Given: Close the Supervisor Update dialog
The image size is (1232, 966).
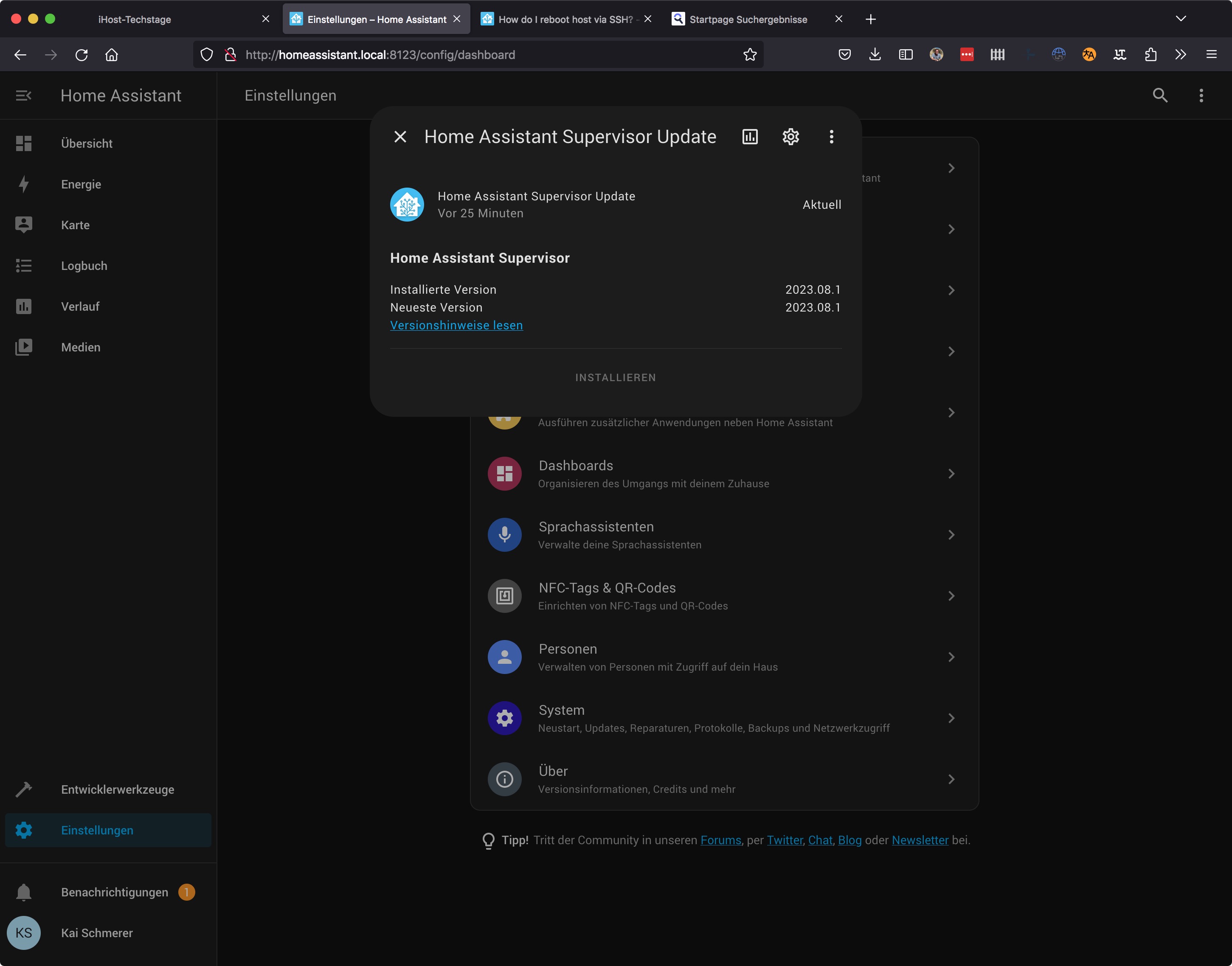Looking at the screenshot, I should [x=400, y=137].
